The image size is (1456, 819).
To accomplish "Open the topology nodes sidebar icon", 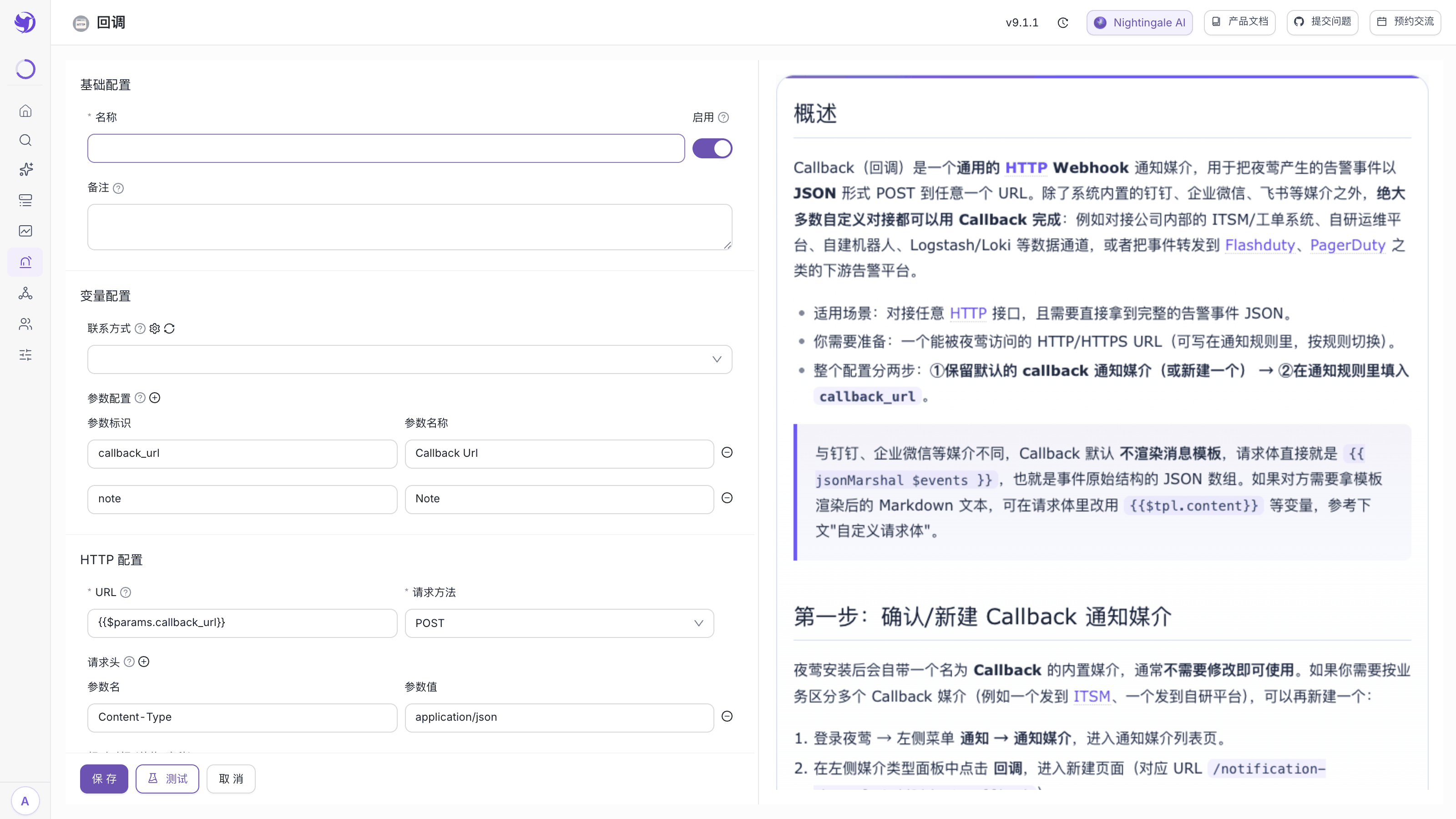I will [25, 293].
